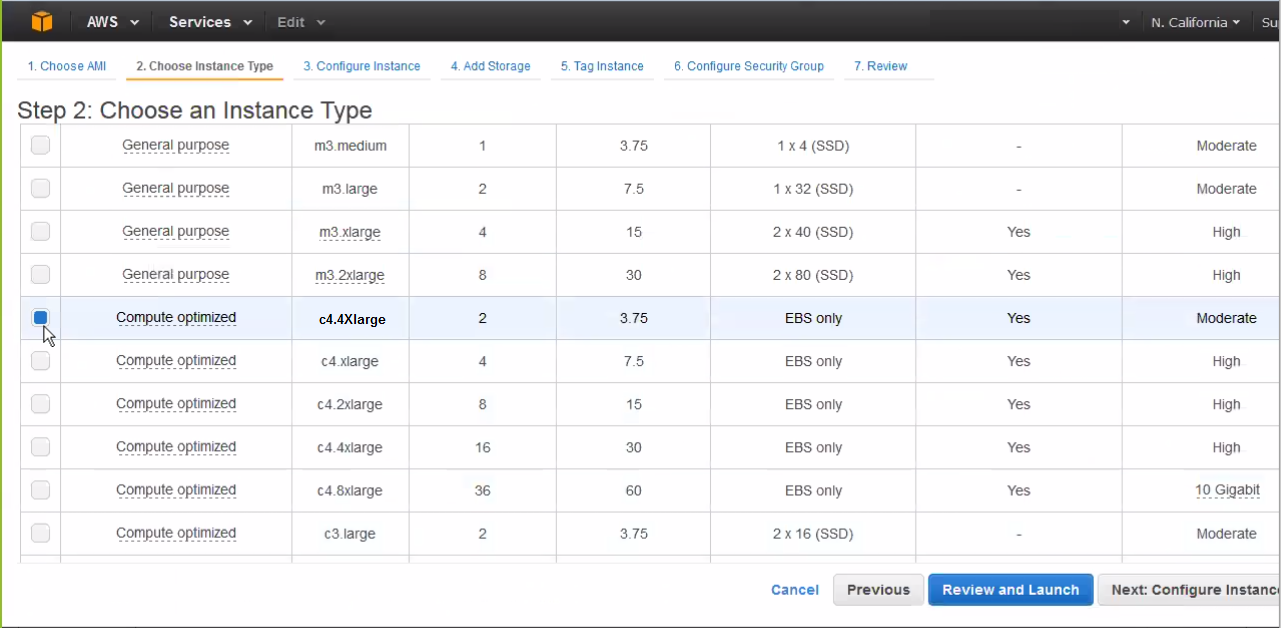The width and height of the screenshot is (1281, 628).
Task: Tick the c3.large instance checkbox
Action: click(x=40, y=533)
